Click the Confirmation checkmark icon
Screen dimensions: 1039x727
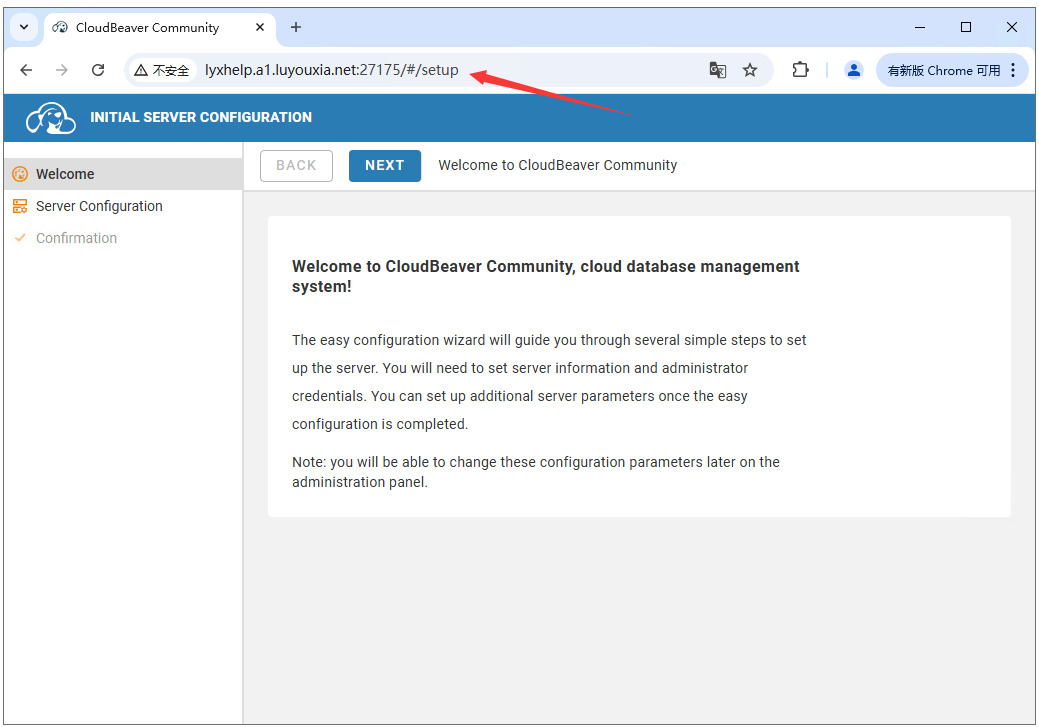pos(20,238)
